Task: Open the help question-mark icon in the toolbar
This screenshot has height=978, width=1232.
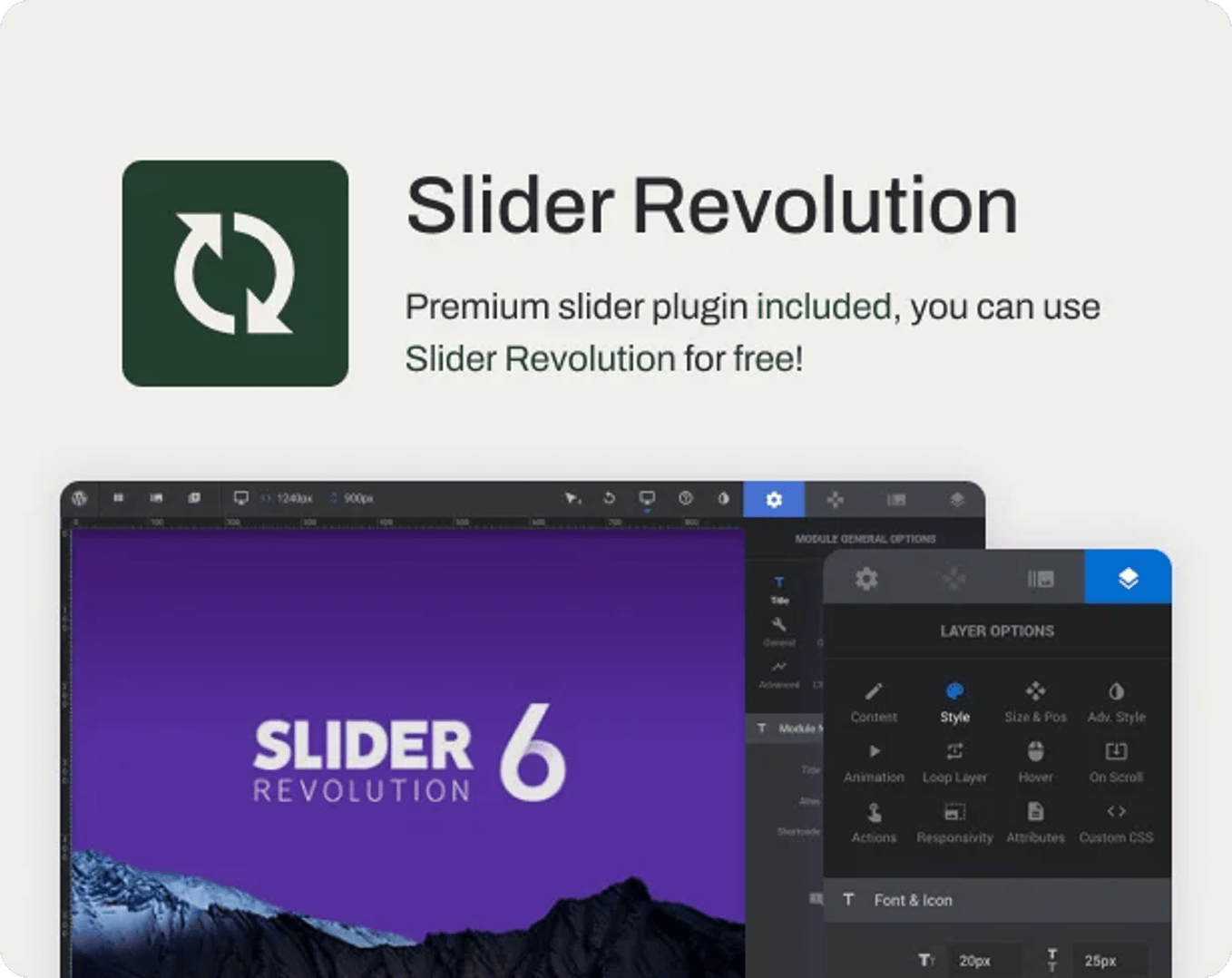Action: 686,498
